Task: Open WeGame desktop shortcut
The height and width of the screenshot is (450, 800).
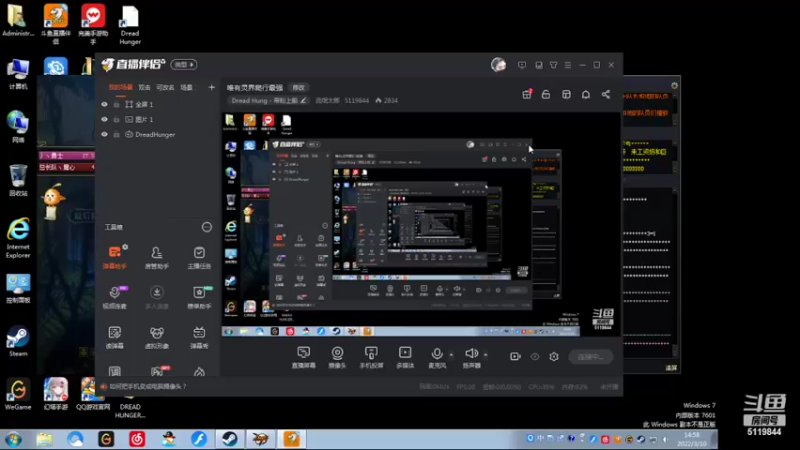Action: point(18,393)
